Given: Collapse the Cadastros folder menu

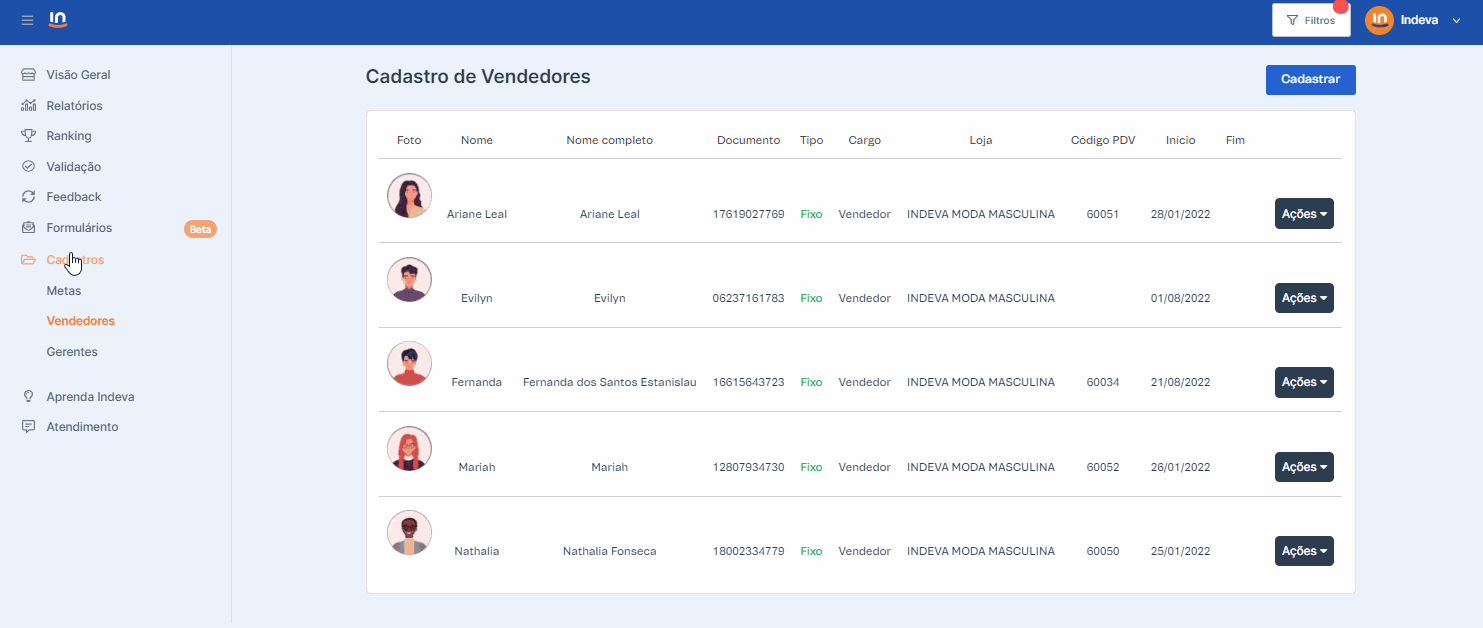Looking at the screenshot, I should pos(75,260).
